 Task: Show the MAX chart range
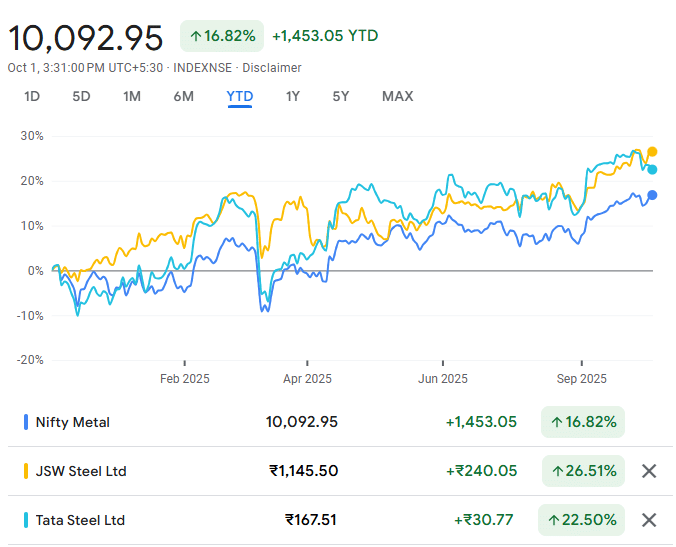(x=397, y=97)
